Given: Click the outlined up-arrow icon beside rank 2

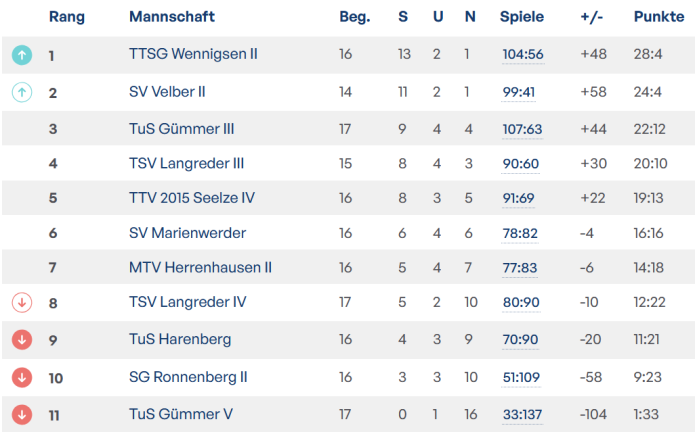Looking at the screenshot, I should (x=22, y=92).
